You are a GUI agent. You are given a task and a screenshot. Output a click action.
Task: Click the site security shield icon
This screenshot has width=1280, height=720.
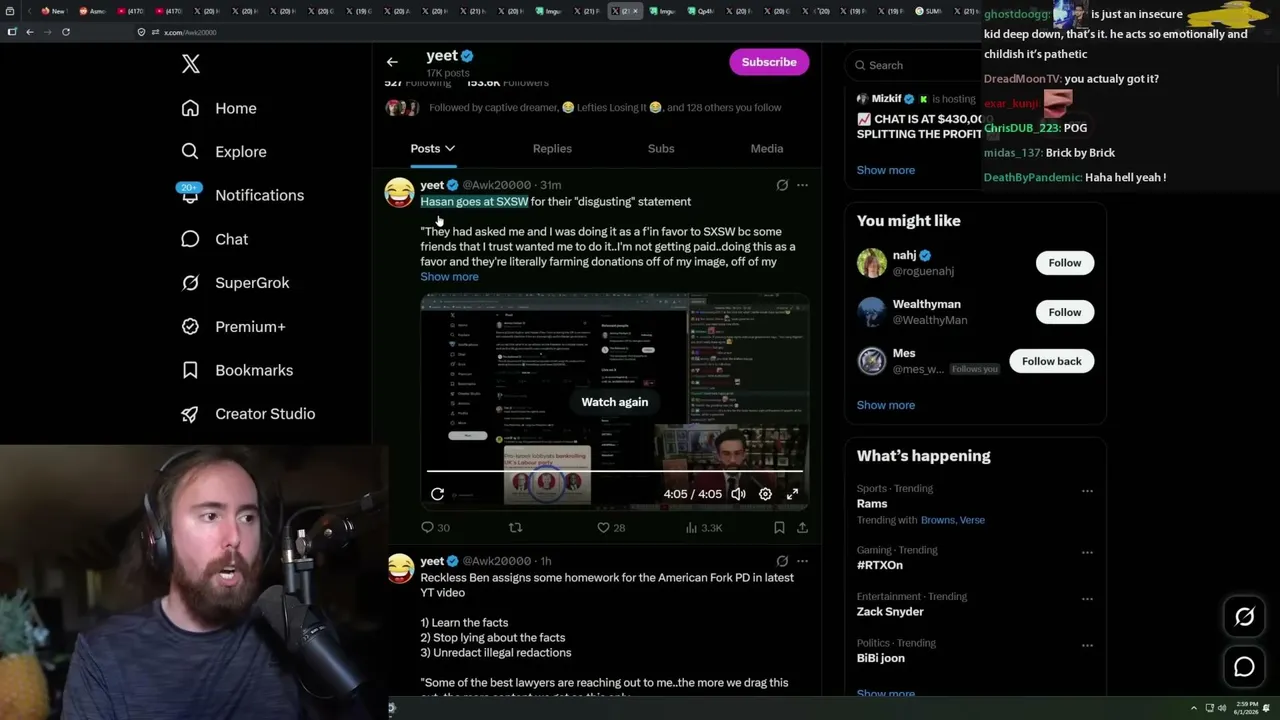[141, 32]
